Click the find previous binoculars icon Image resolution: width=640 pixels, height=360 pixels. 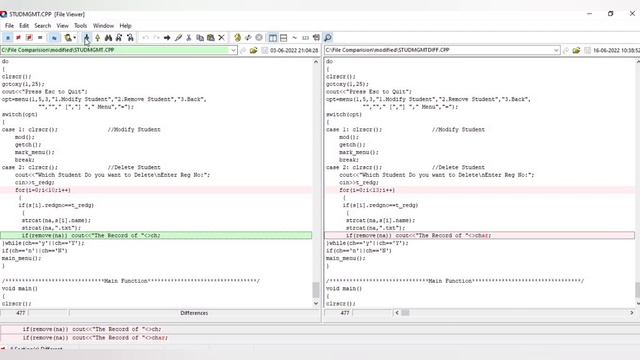tap(130, 38)
